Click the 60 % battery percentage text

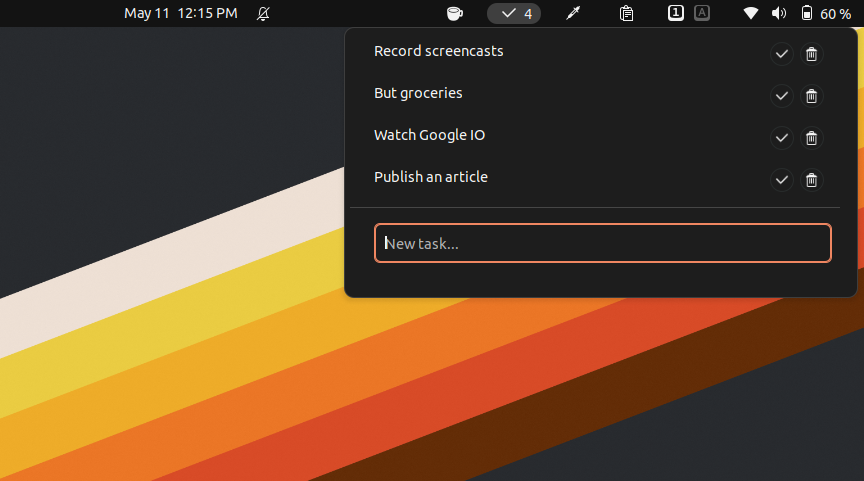tap(835, 14)
